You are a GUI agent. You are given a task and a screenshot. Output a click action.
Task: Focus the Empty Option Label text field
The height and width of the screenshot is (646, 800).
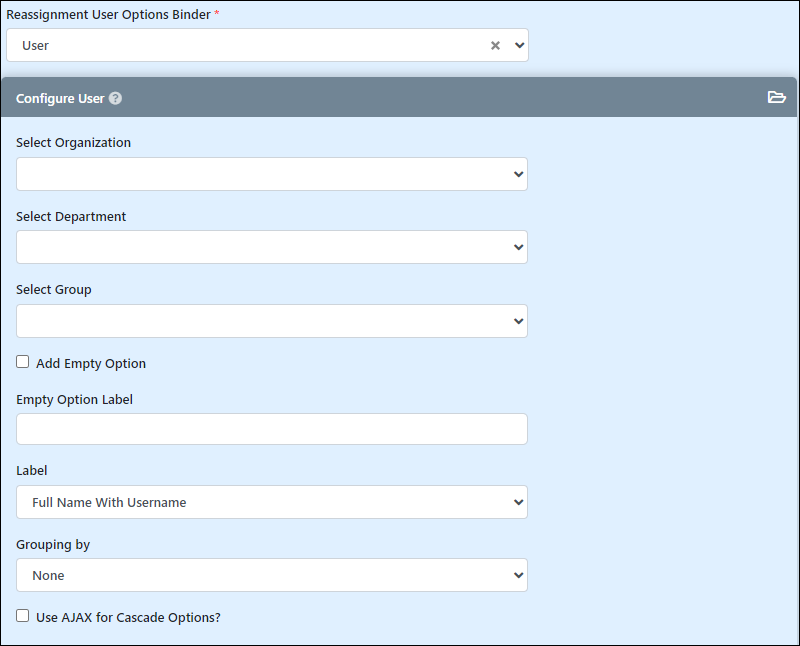tap(272, 429)
